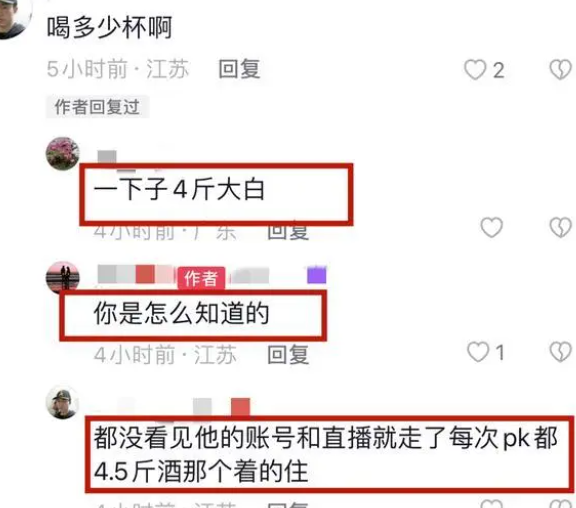Reply to the bottom 4.5斤酒 comment
The height and width of the screenshot is (508, 576).
click(x=288, y=505)
